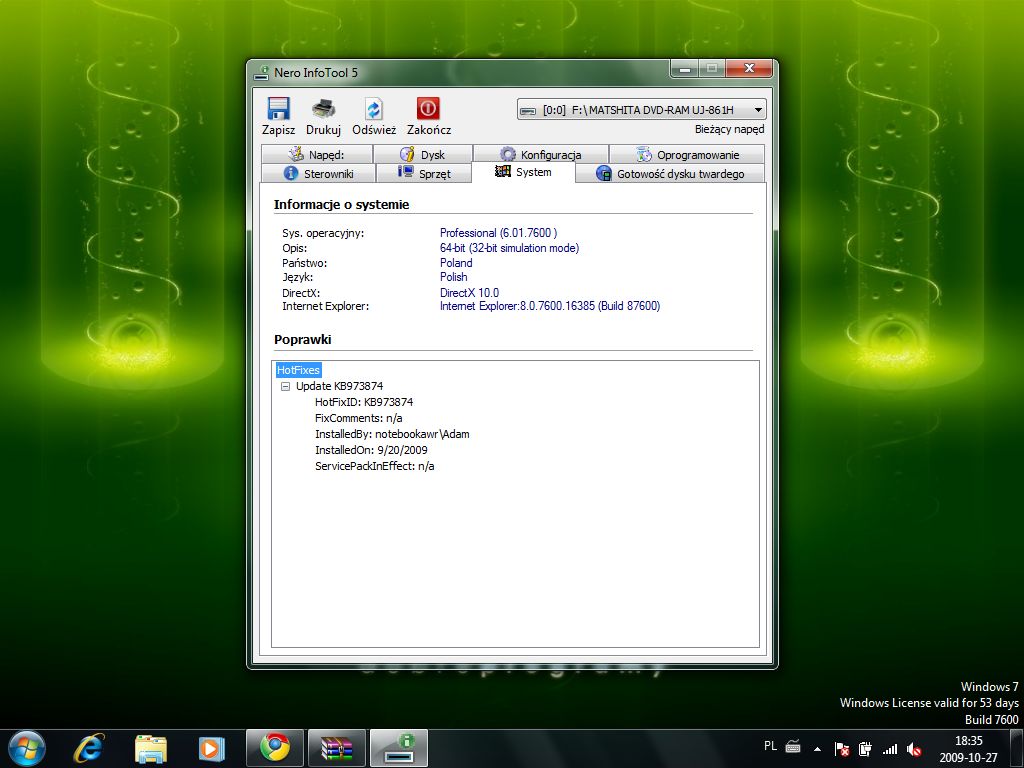The width and height of the screenshot is (1024, 768).
Task: Click the keyboard icon in language bar
Action: [793, 746]
